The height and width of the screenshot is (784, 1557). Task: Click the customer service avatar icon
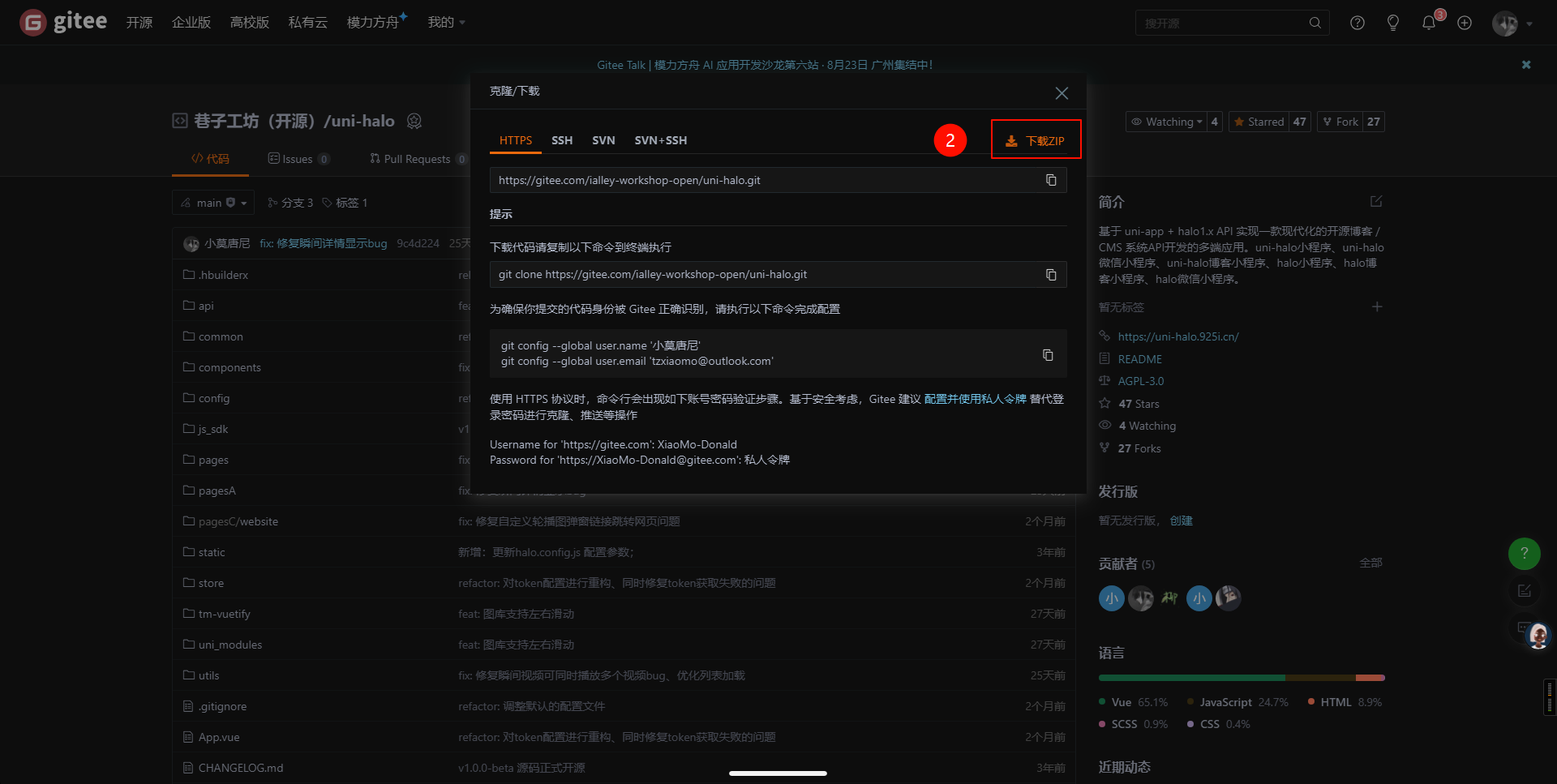1538,636
